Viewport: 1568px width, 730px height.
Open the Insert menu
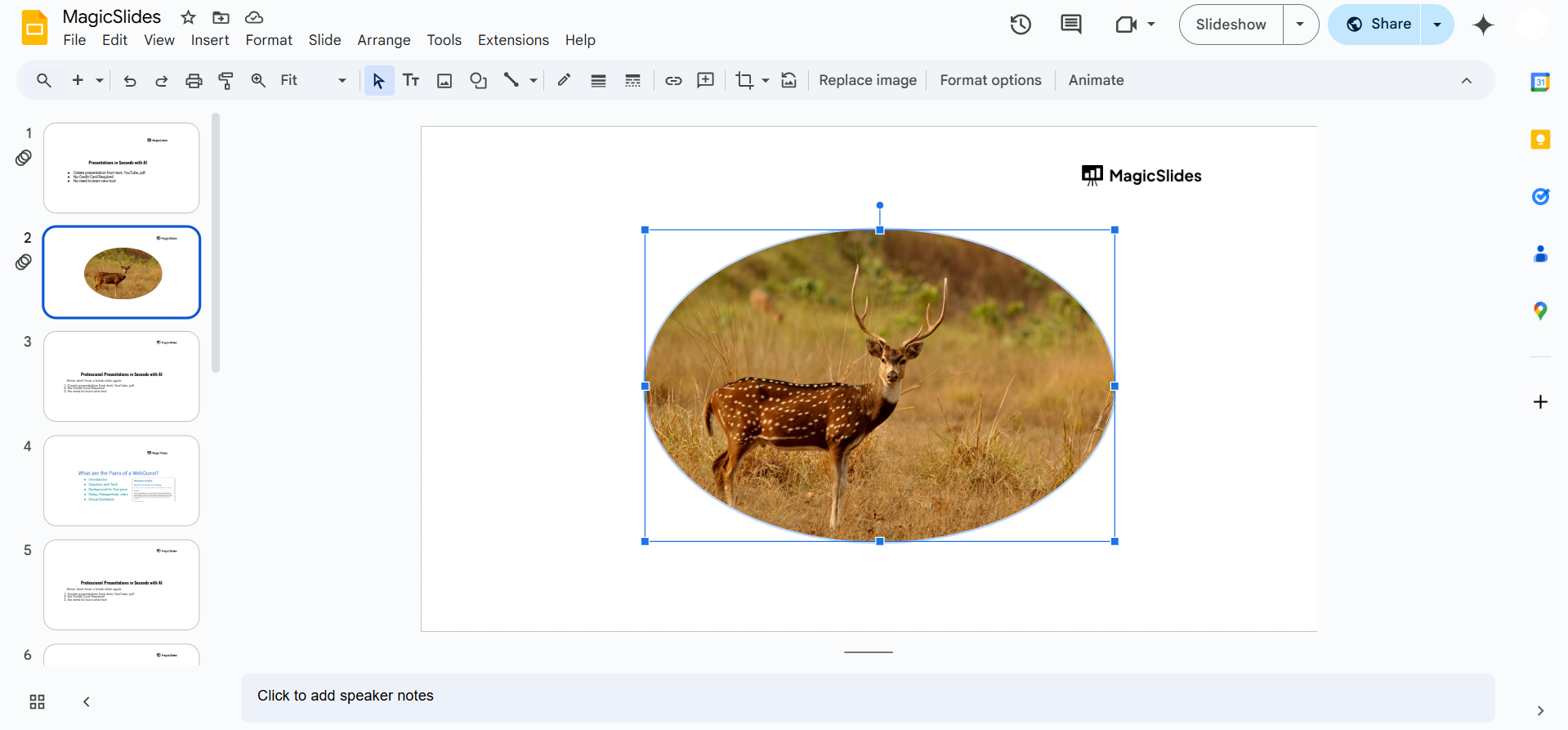tap(210, 40)
